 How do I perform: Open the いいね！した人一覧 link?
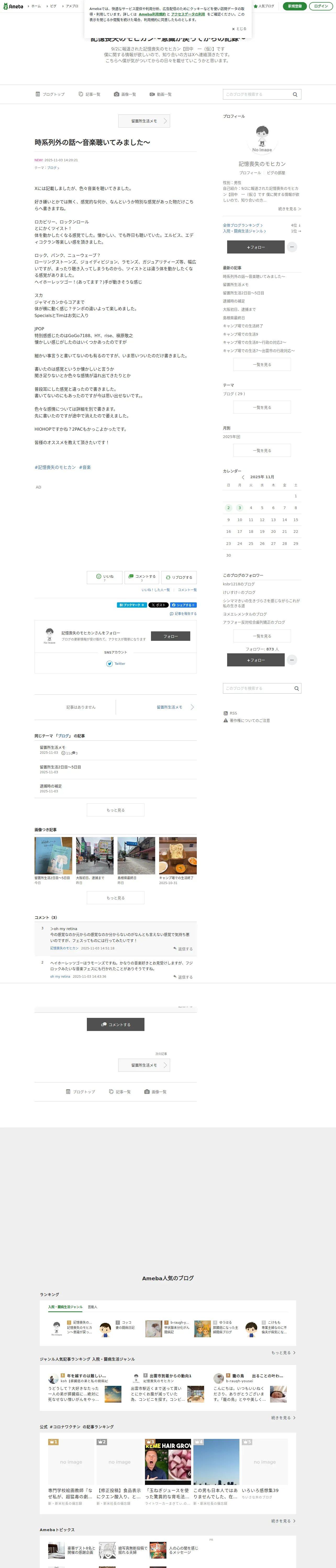point(155,590)
